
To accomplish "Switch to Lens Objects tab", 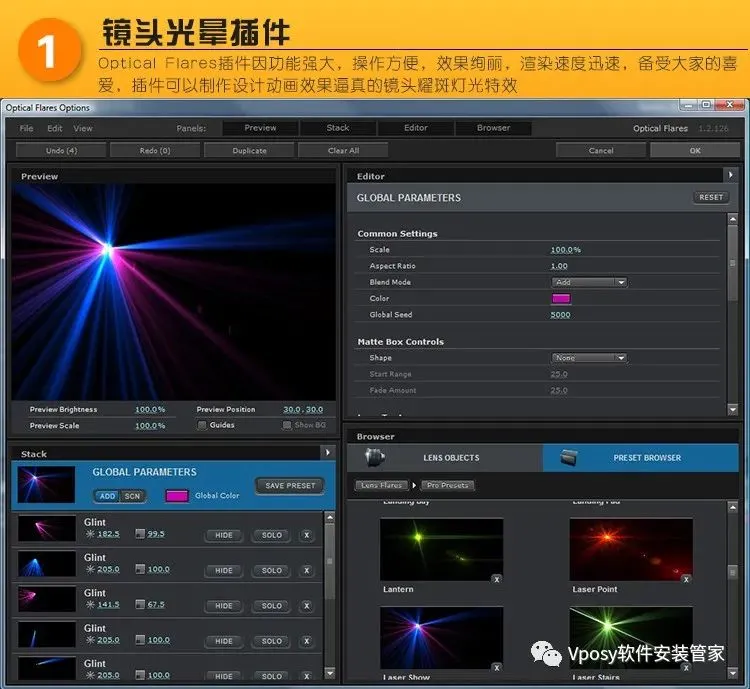I will (x=445, y=458).
